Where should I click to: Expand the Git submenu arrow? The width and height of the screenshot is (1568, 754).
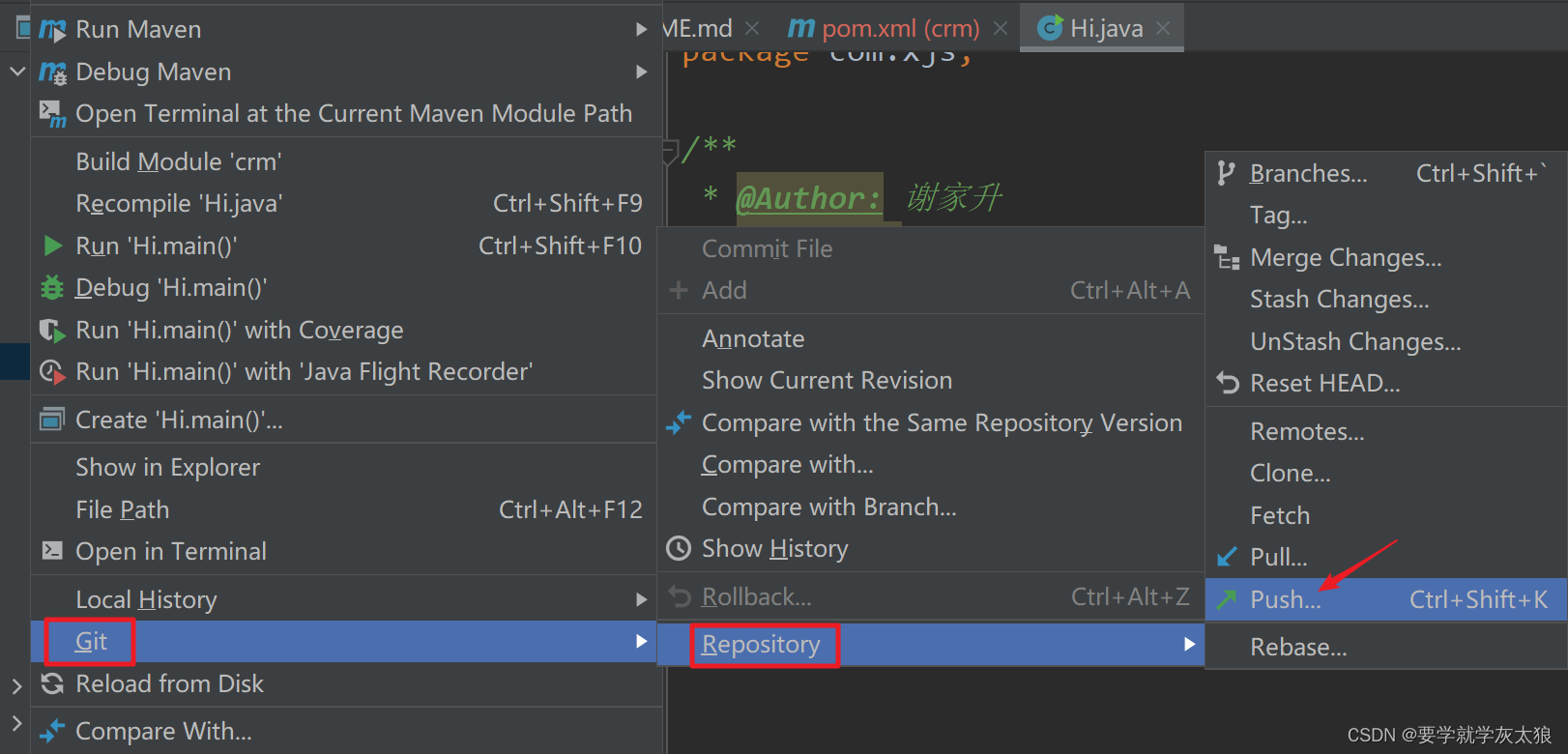[641, 641]
